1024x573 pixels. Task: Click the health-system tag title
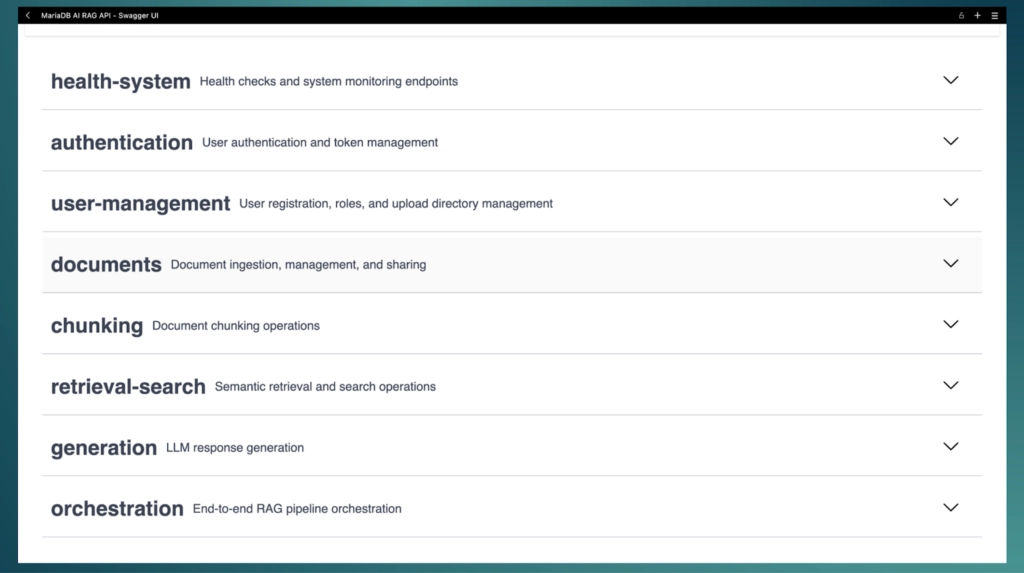(x=120, y=82)
